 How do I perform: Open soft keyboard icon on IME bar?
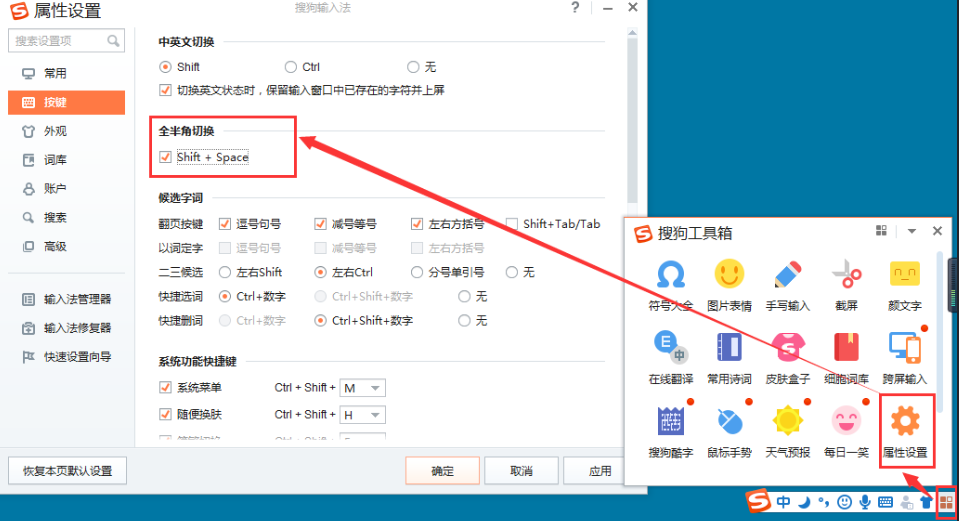[885, 503]
